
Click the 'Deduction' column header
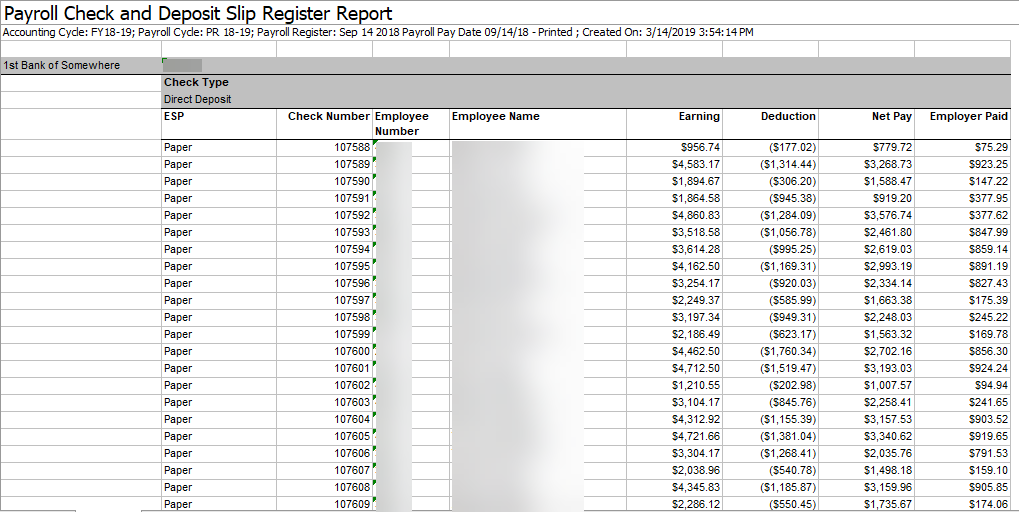(788, 117)
